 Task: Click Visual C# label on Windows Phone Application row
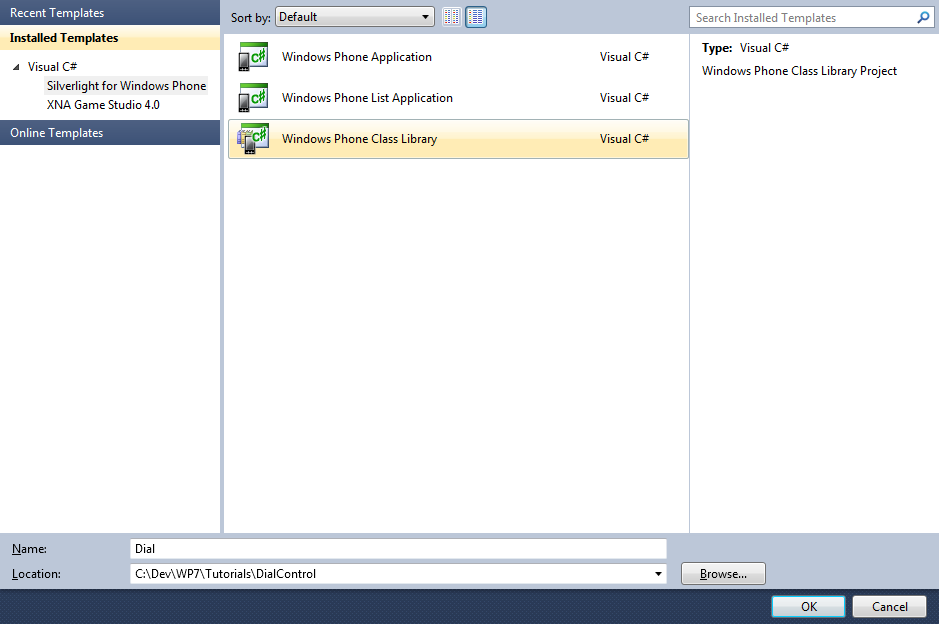coord(624,57)
